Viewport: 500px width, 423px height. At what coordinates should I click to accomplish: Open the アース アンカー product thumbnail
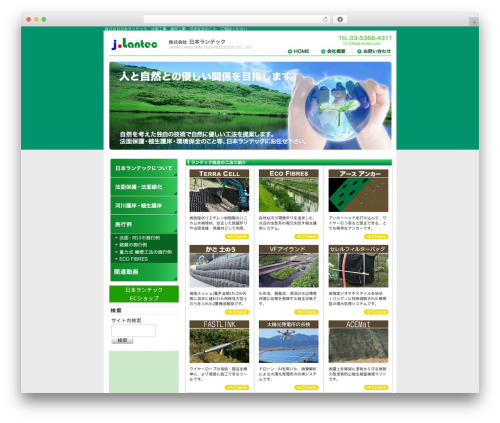358,191
